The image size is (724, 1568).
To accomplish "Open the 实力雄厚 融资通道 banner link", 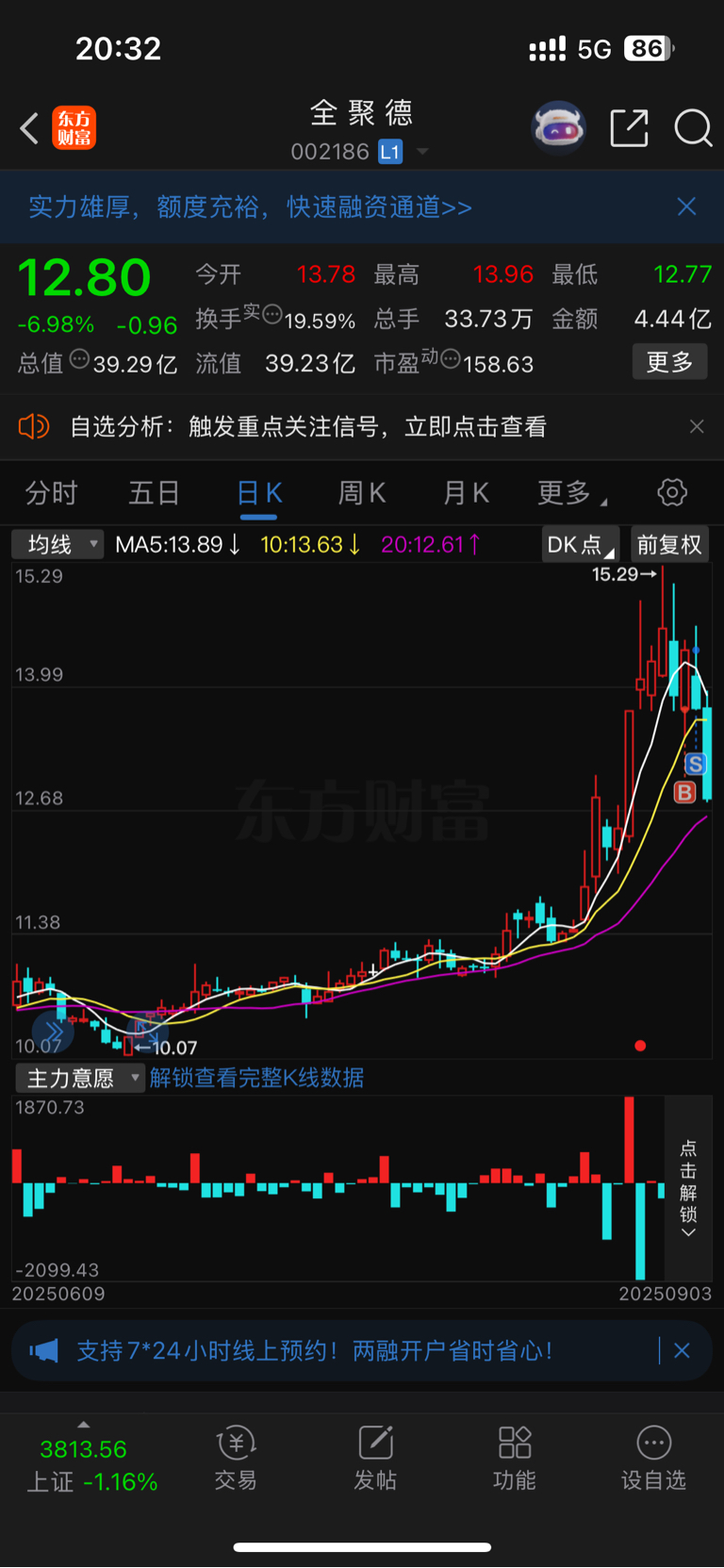I will [x=250, y=206].
